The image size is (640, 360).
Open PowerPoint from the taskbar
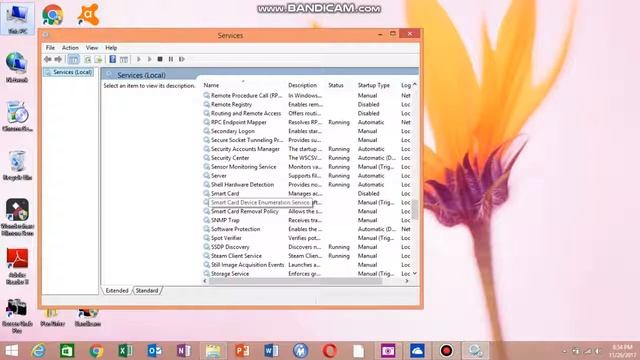pos(242,351)
